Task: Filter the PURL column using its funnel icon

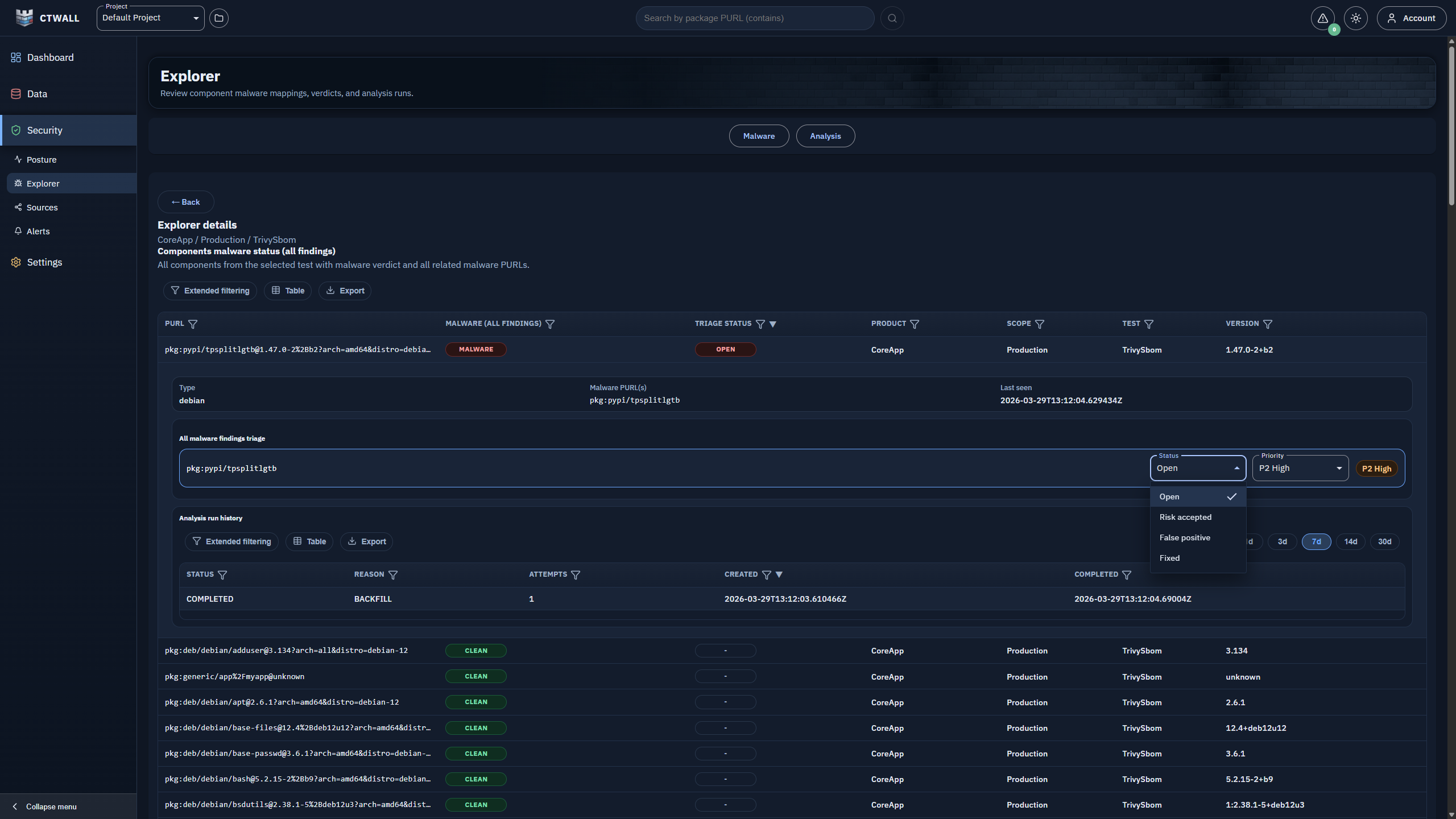Action: [x=193, y=324]
